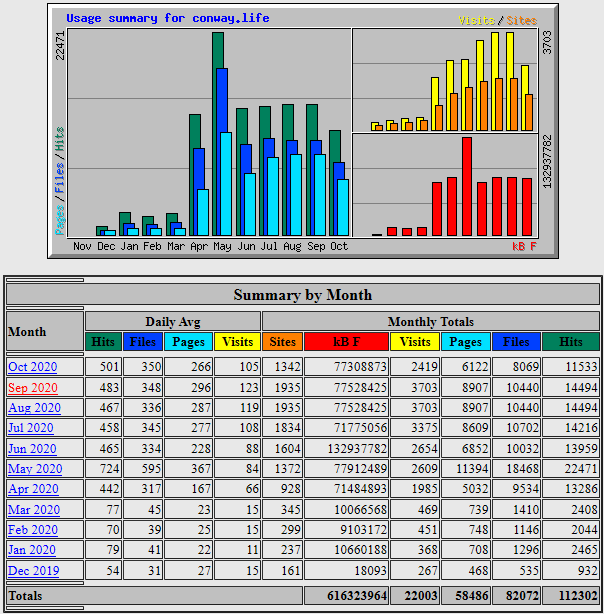This screenshot has width=604, height=614.
Task: Open the Aug 2020 monthly statistics
Action: click(x=34, y=408)
